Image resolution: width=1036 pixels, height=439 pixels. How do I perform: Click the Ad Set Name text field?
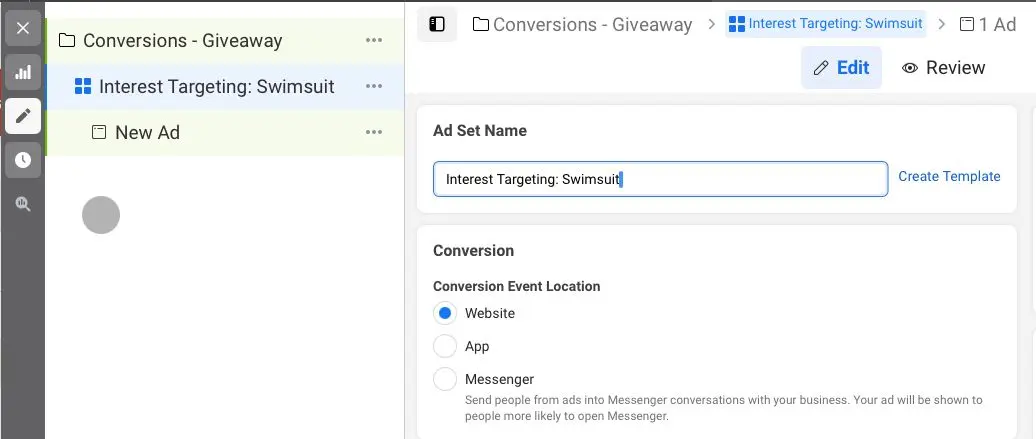[660, 179]
